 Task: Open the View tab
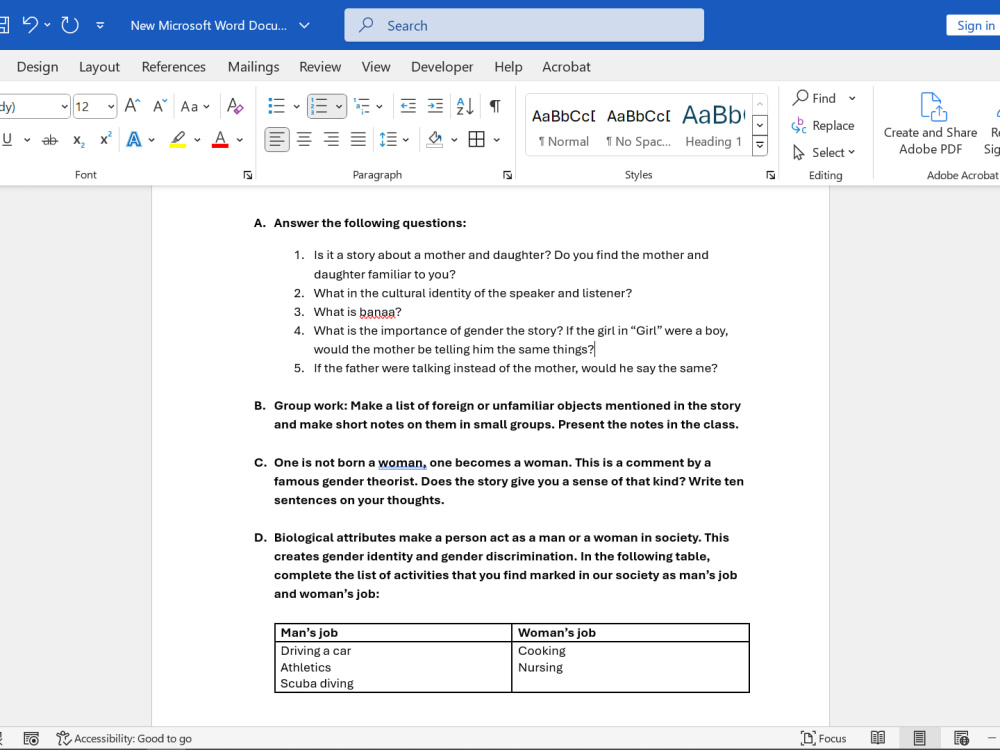tap(376, 66)
